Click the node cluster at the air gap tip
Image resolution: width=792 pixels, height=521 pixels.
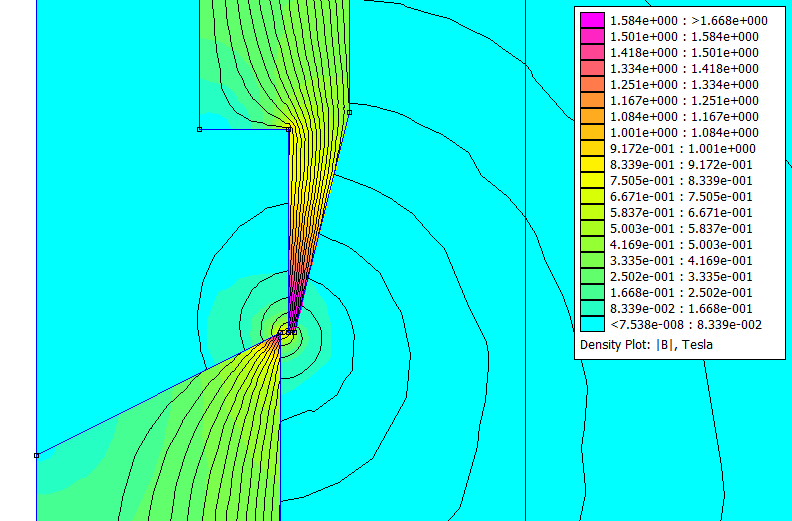coord(290,331)
